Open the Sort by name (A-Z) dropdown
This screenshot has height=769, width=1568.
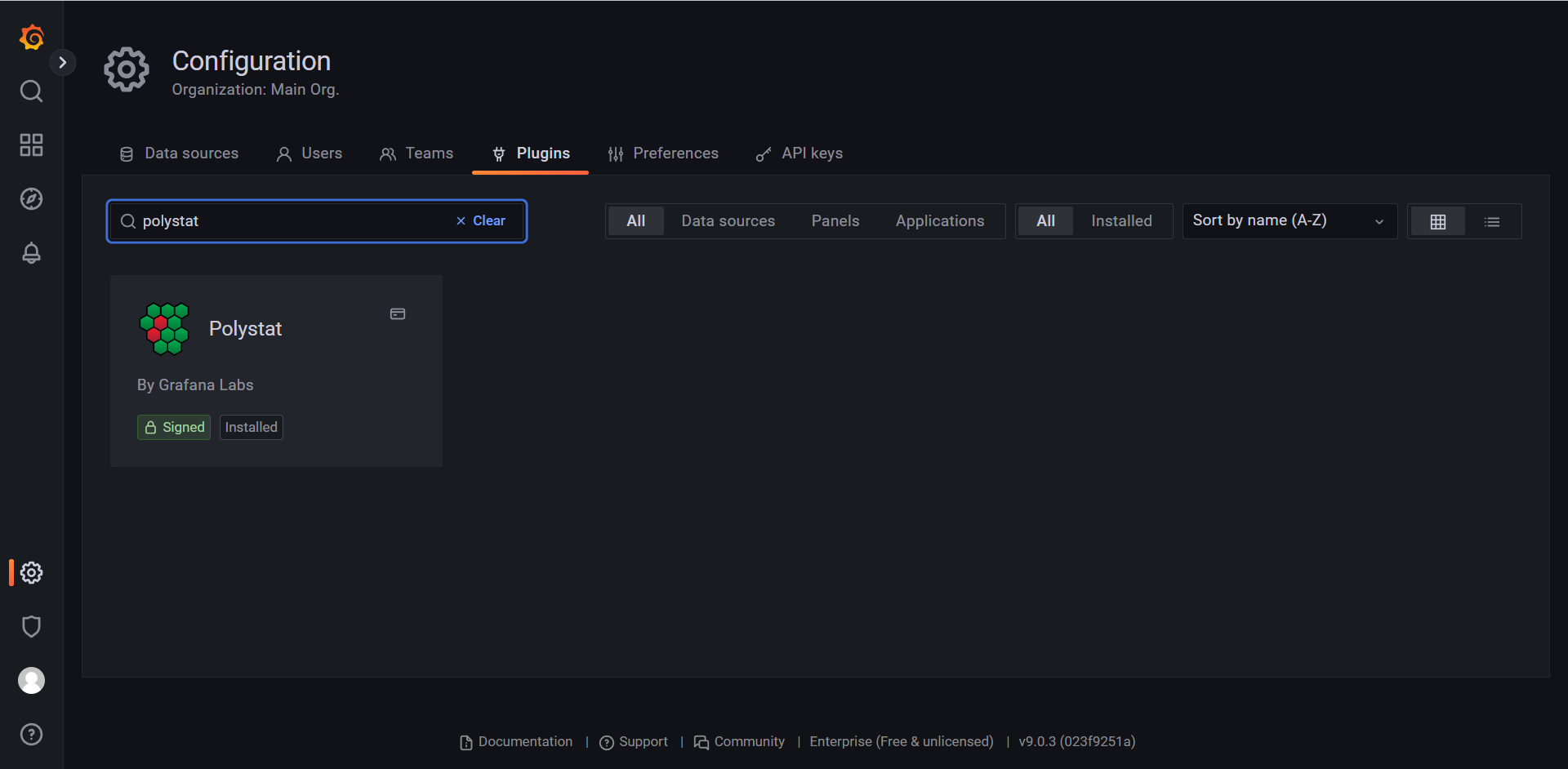click(x=1290, y=221)
